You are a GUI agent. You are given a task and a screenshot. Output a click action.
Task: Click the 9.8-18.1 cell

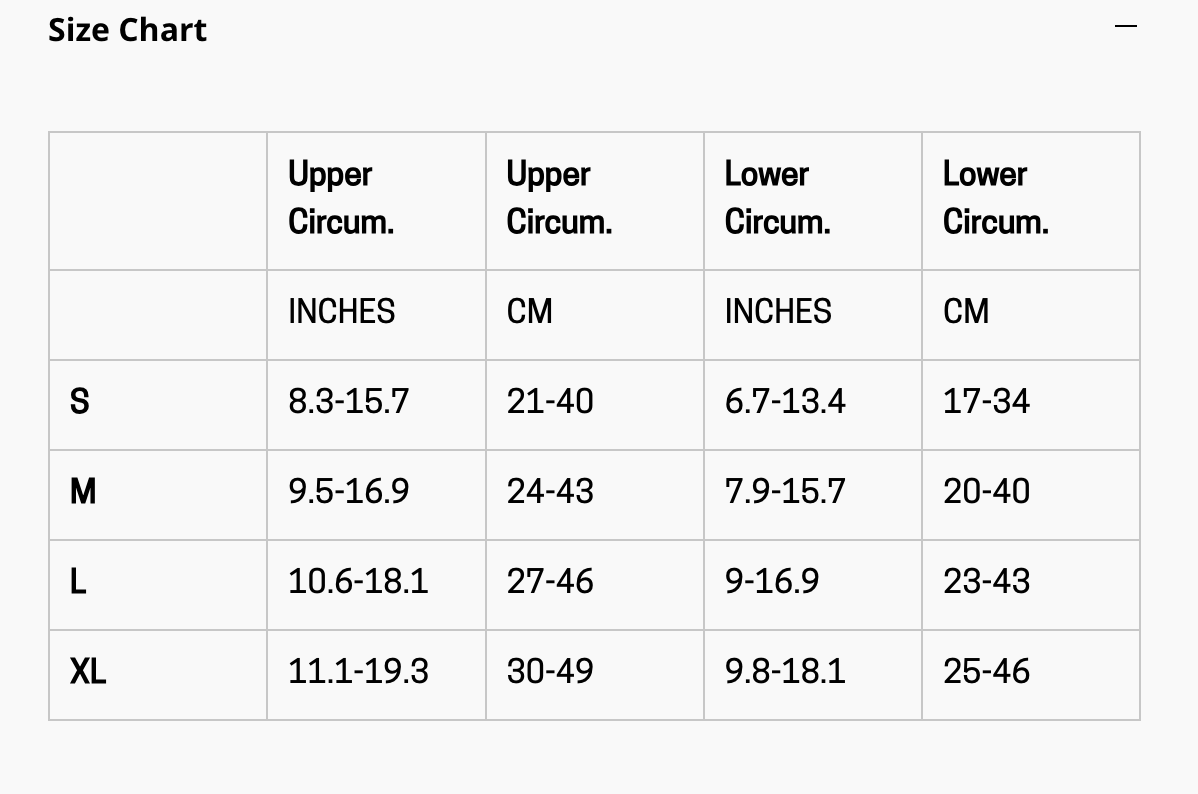tap(785, 672)
